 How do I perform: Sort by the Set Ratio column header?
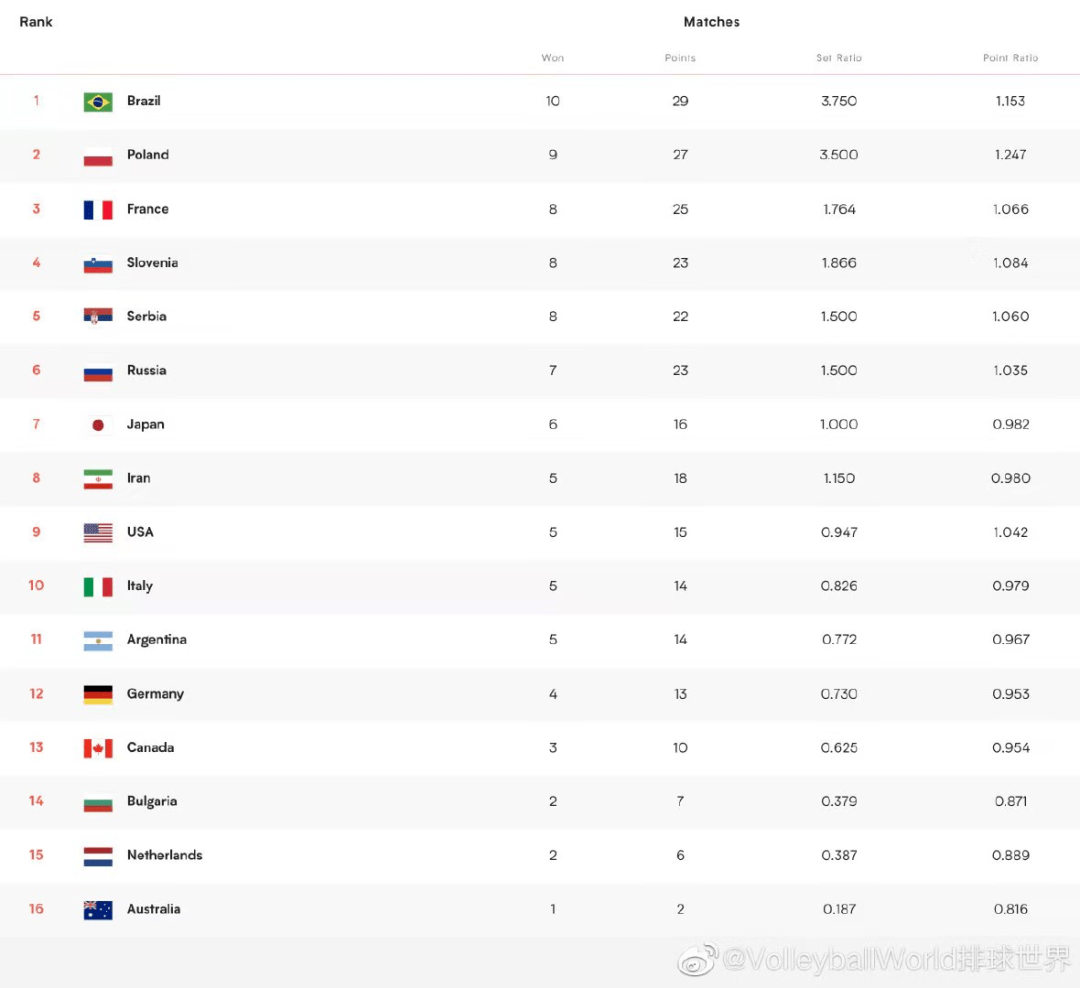(x=839, y=58)
